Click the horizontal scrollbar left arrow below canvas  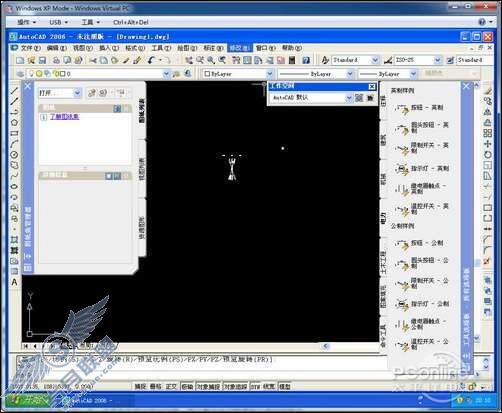click(326, 346)
